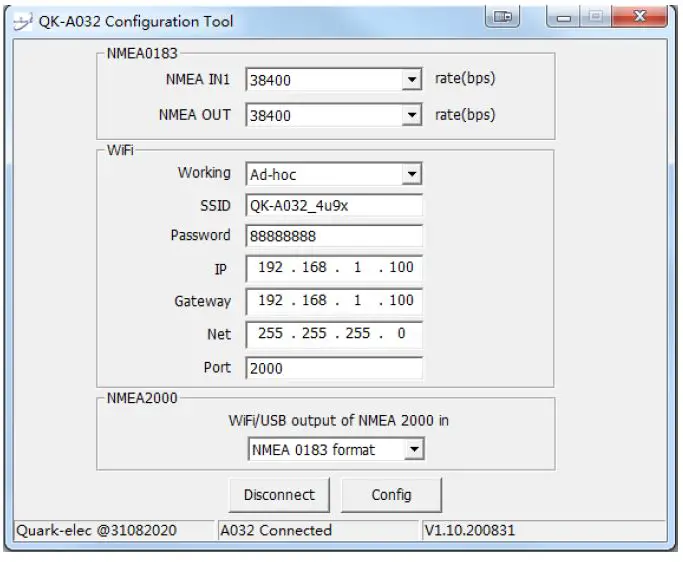This screenshot has height=562, width=683.
Task: Click the Config button
Action: click(x=391, y=495)
